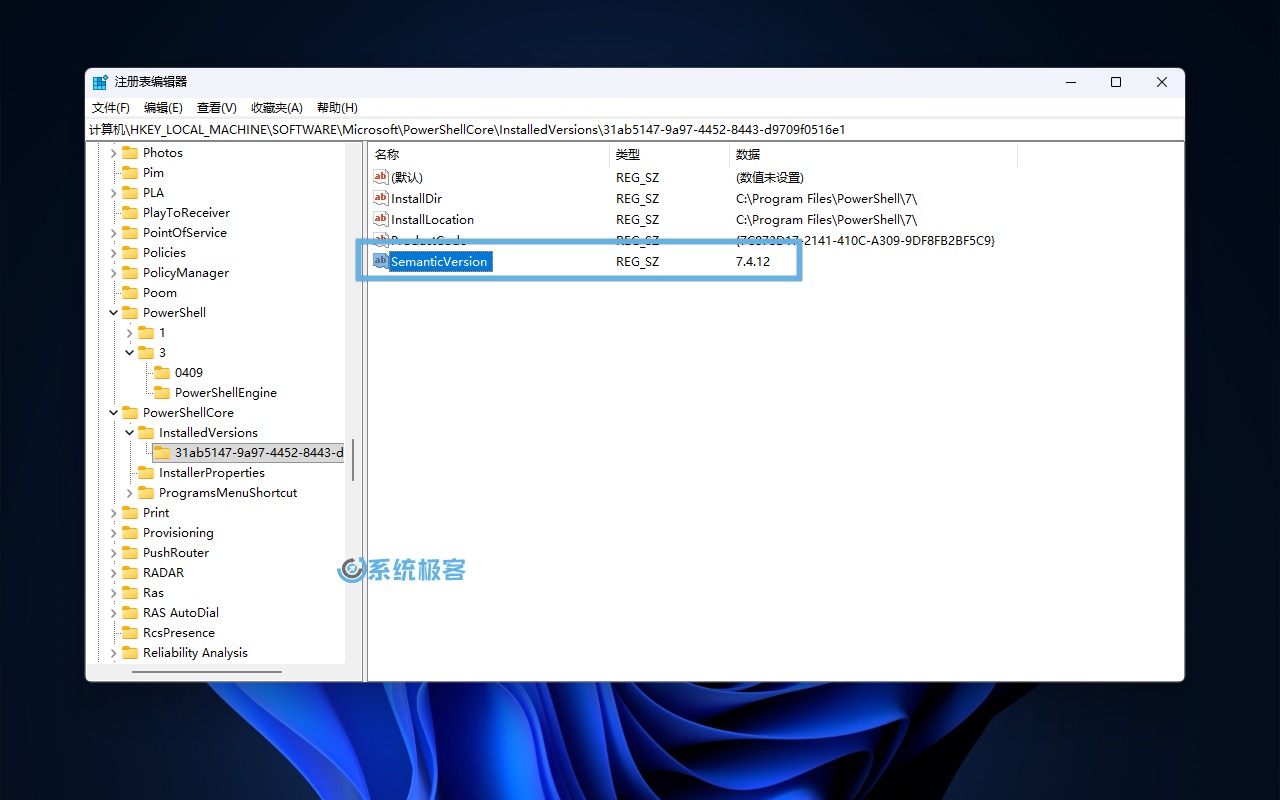This screenshot has width=1280, height=800.
Task: Collapse the PowerShell tree node
Action: click(x=114, y=313)
